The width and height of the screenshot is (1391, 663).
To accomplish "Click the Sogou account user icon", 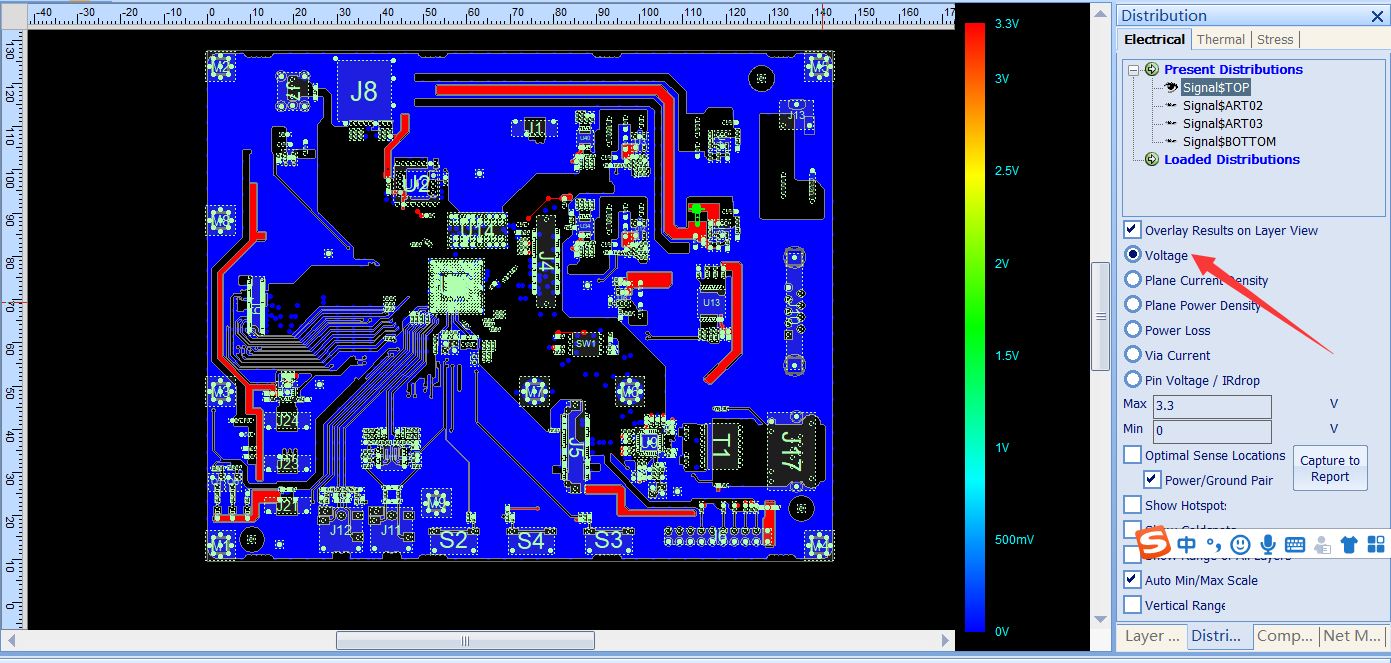I will click(1322, 545).
